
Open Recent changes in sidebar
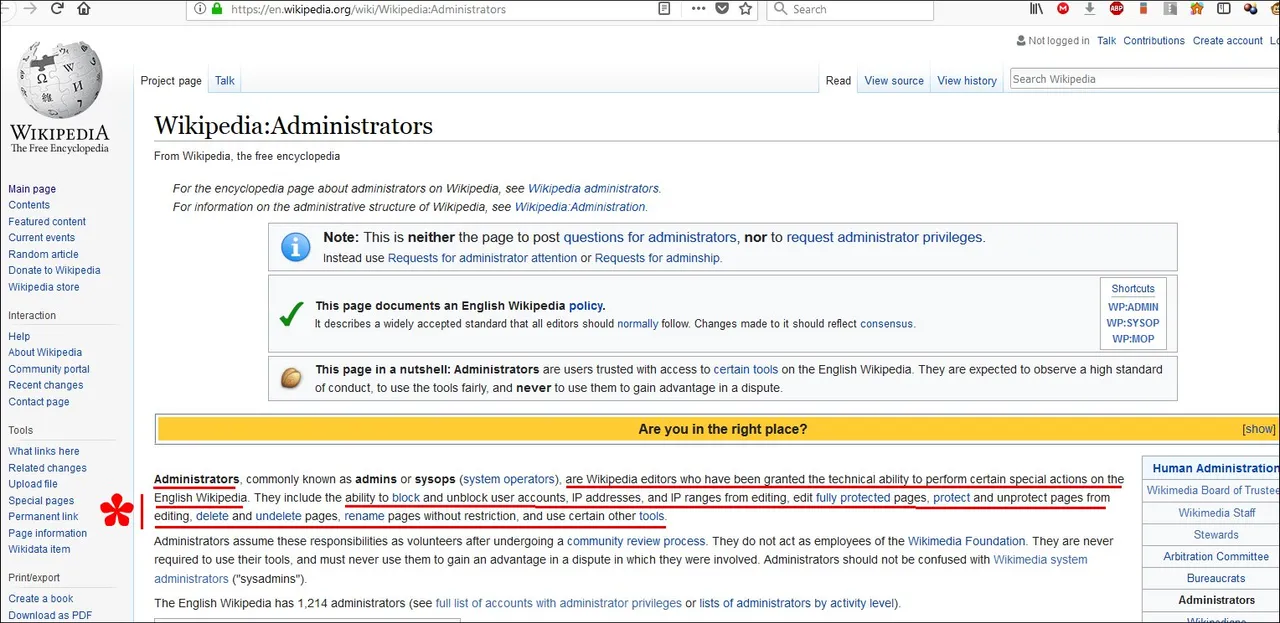click(46, 385)
